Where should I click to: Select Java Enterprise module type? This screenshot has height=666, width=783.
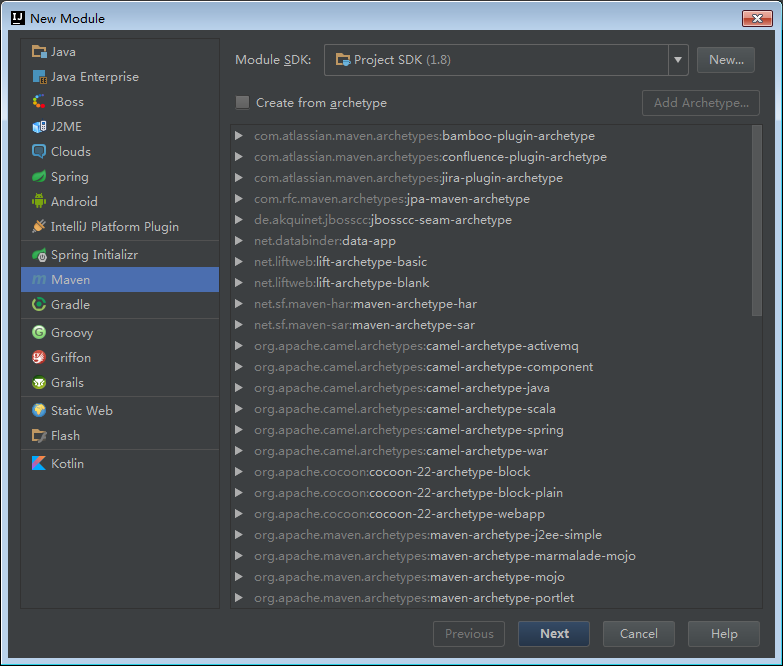[x=120, y=76]
